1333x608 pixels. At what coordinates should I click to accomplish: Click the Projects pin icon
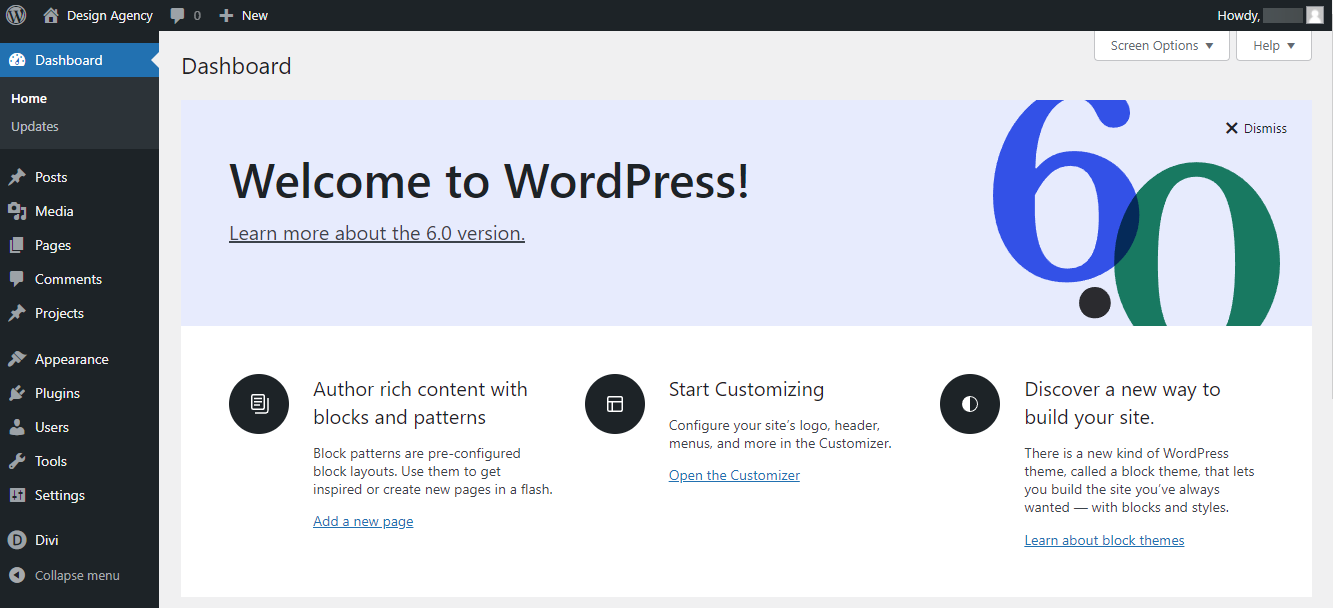(17, 313)
